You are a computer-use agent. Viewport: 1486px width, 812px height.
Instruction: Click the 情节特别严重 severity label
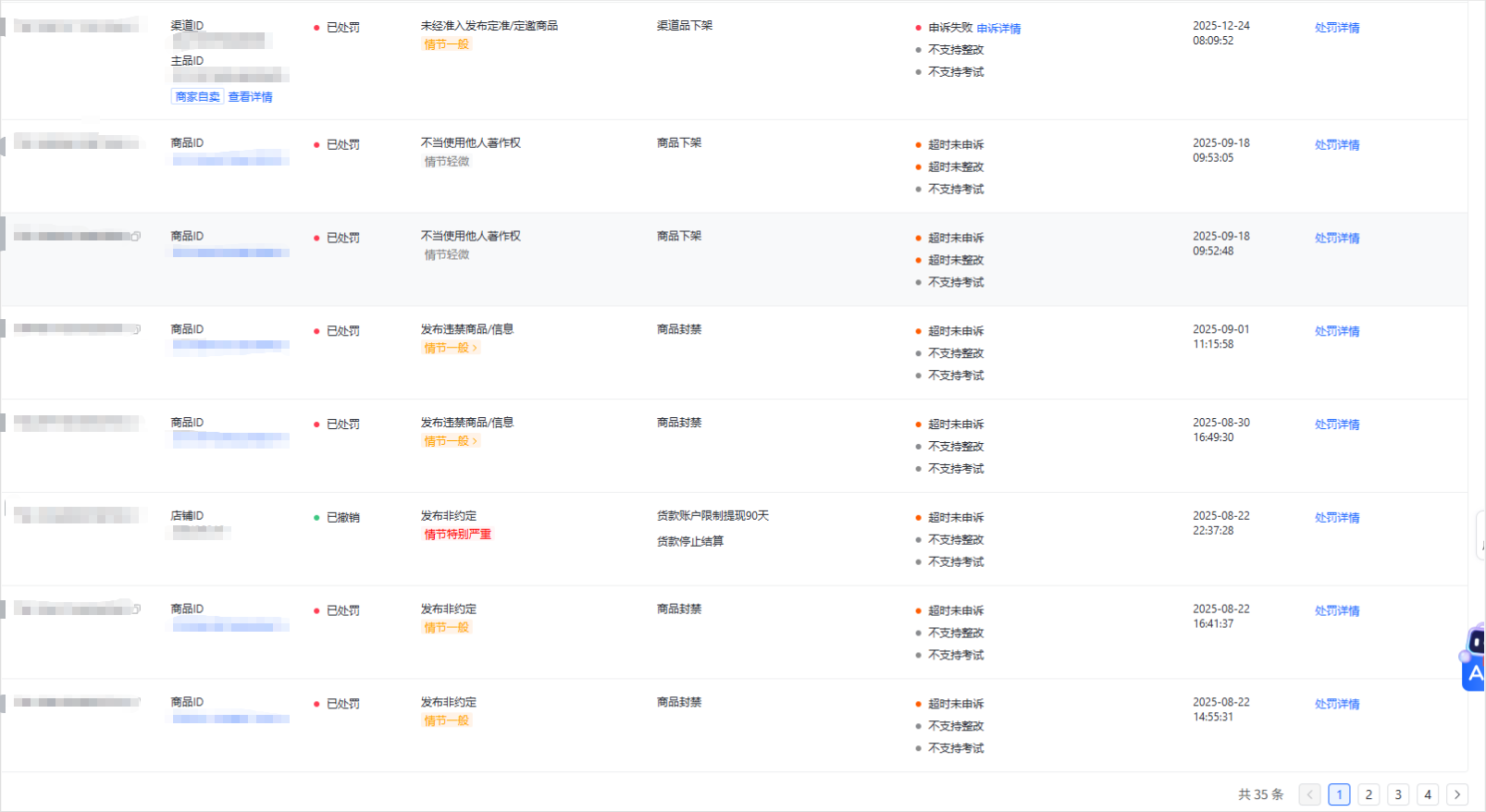click(x=457, y=535)
